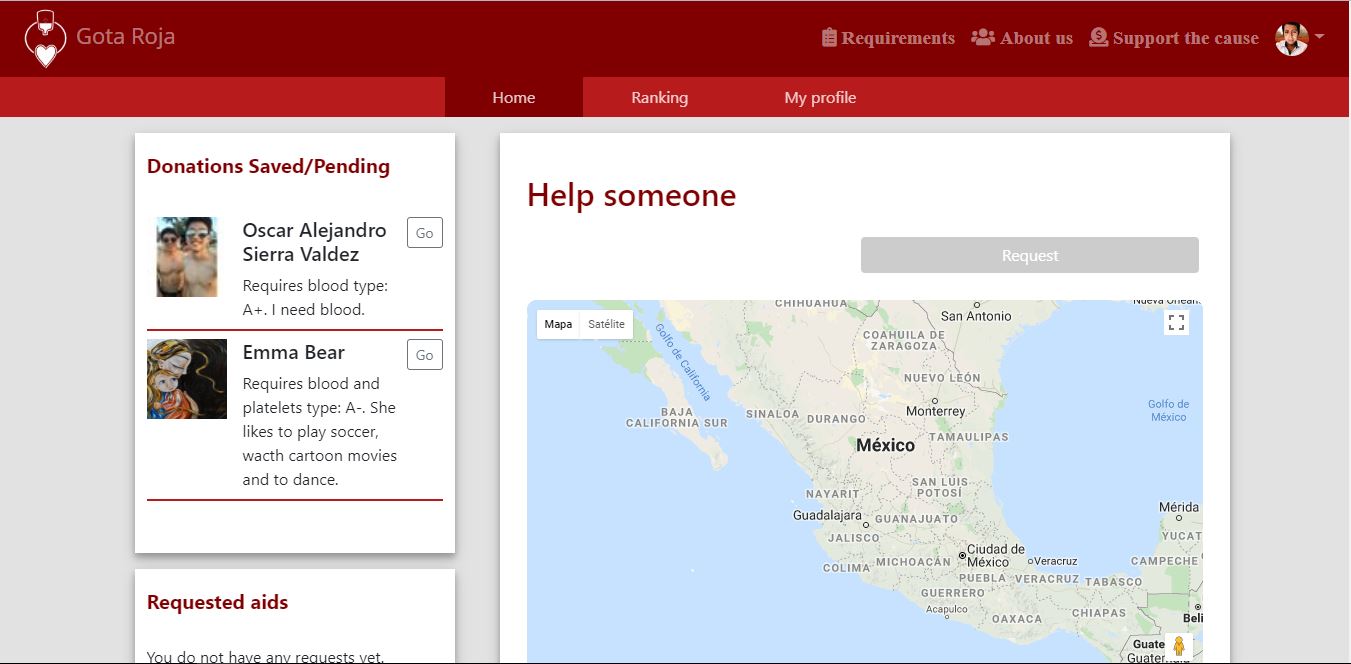Switch to the My profile tab

820,97
